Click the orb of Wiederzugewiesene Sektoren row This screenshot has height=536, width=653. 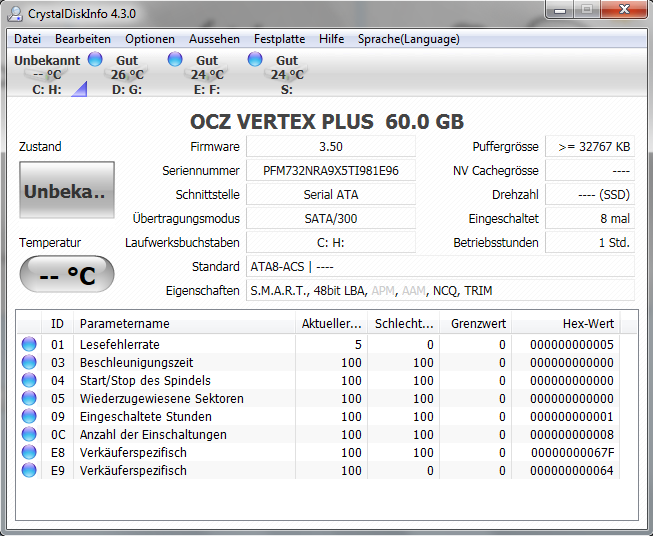click(x=29, y=398)
